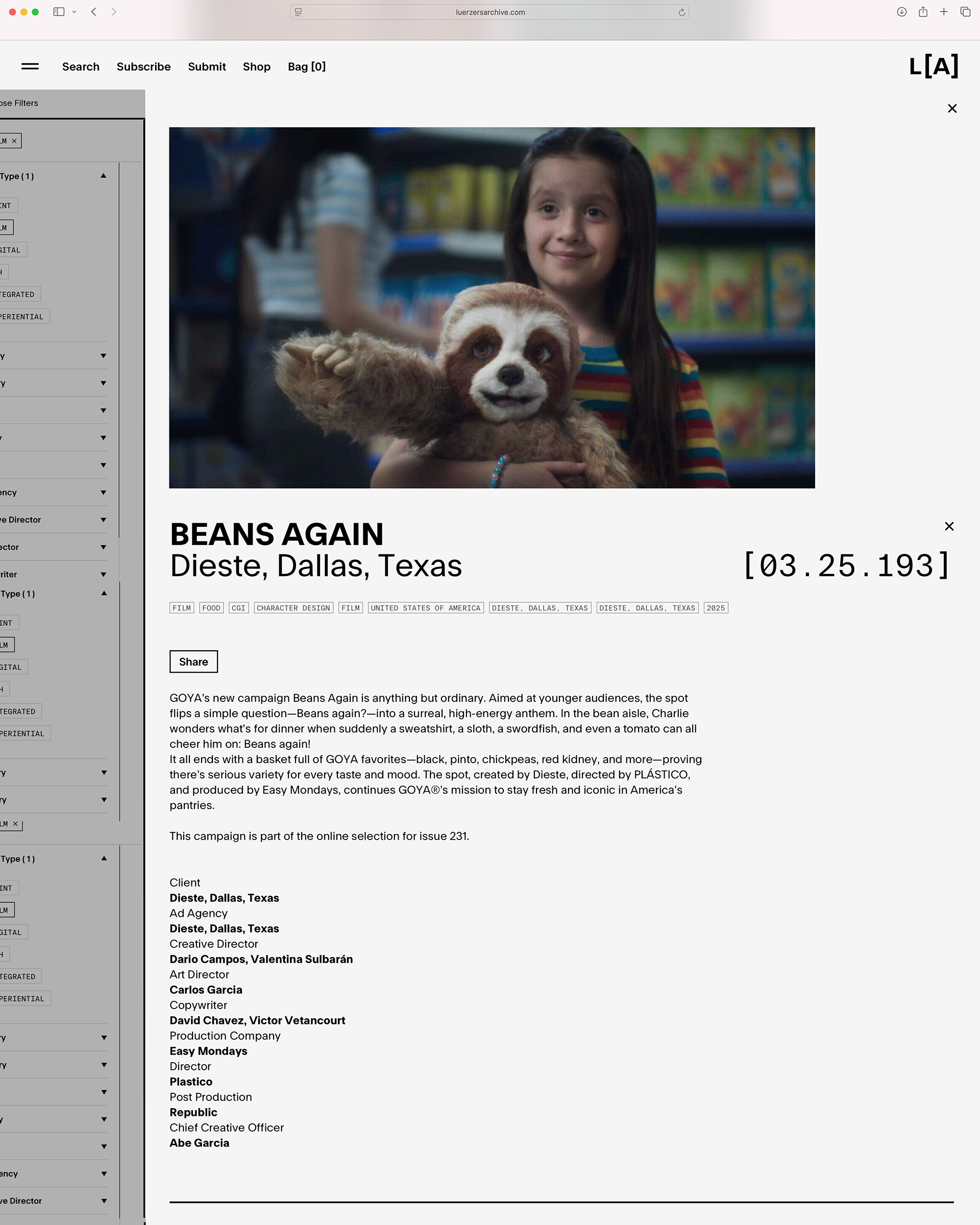Show the Safari tab overview

click(965, 12)
